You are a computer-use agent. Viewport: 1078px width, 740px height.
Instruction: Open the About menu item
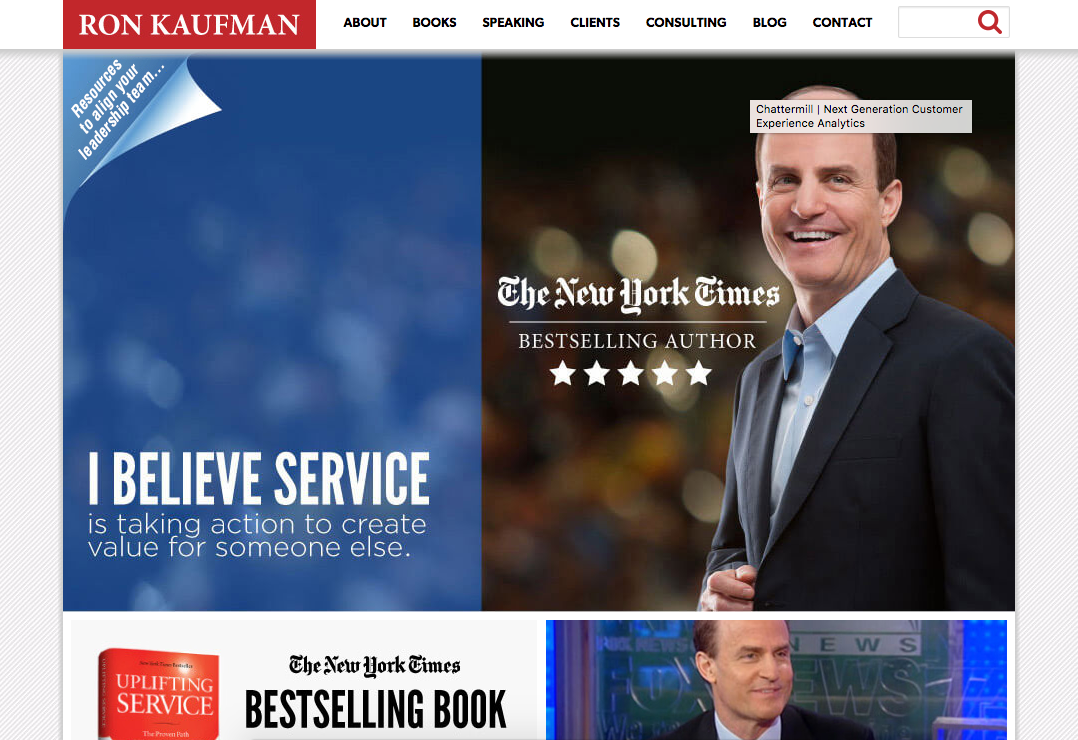pyautogui.click(x=365, y=23)
